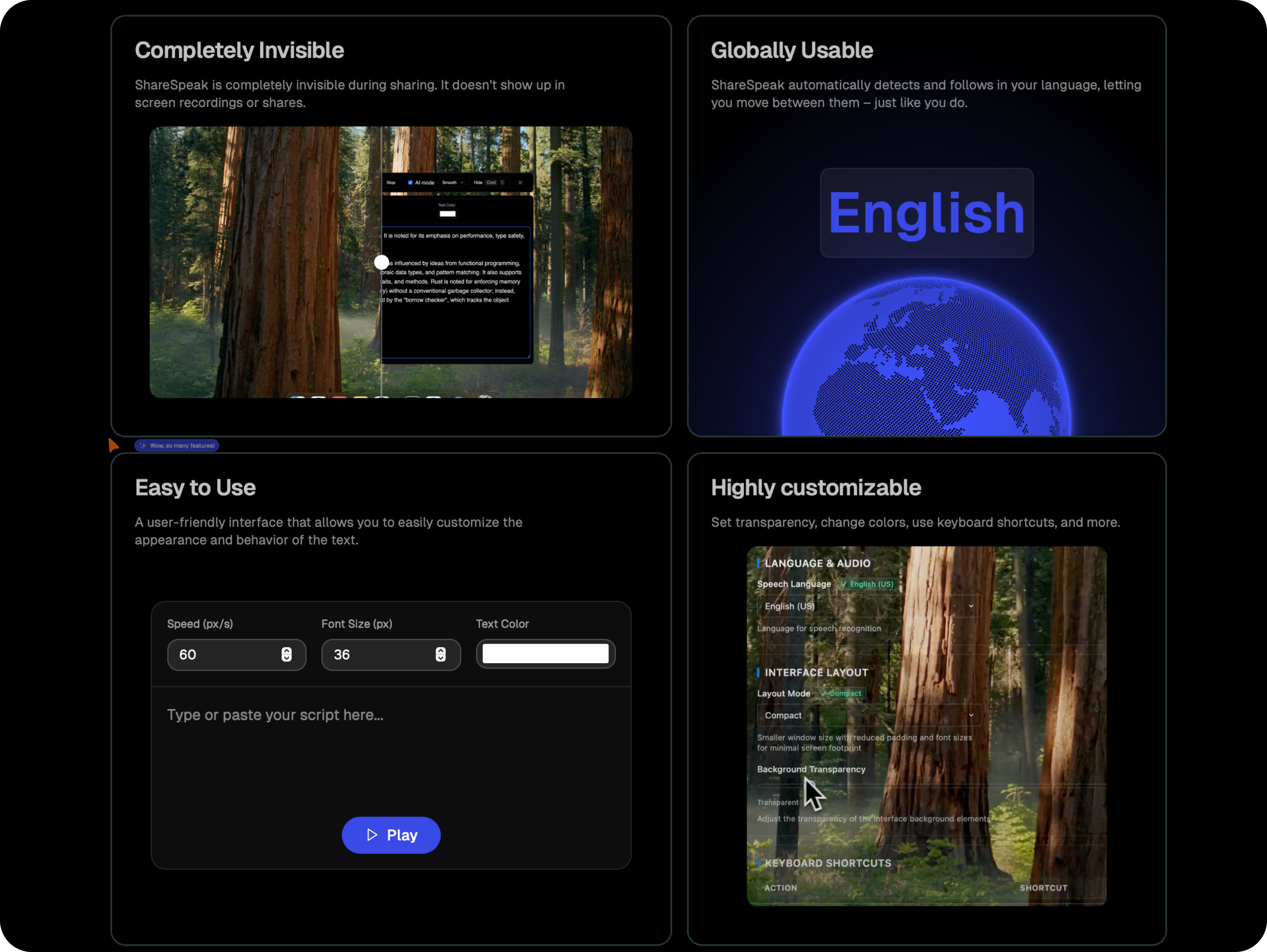Click the Speed stepper arrows
Image resolution: width=1267 pixels, height=952 pixels.
pyautogui.click(x=286, y=655)
